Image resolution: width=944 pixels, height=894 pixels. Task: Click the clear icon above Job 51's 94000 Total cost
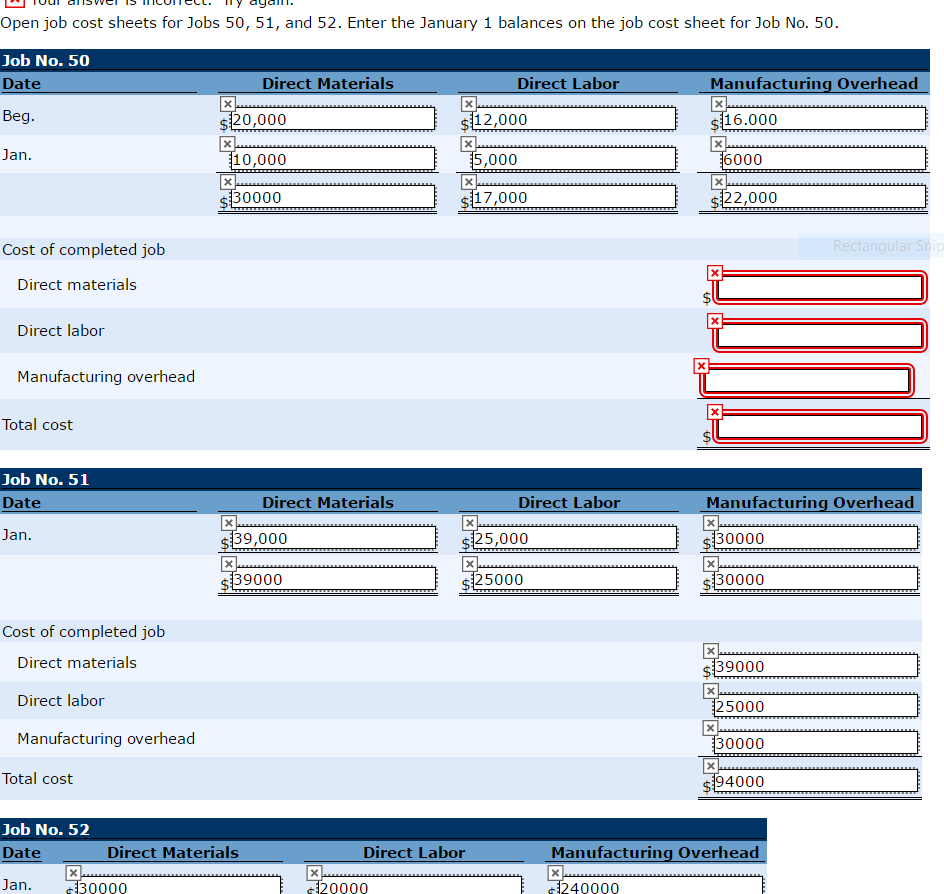(x=711, y=765)
